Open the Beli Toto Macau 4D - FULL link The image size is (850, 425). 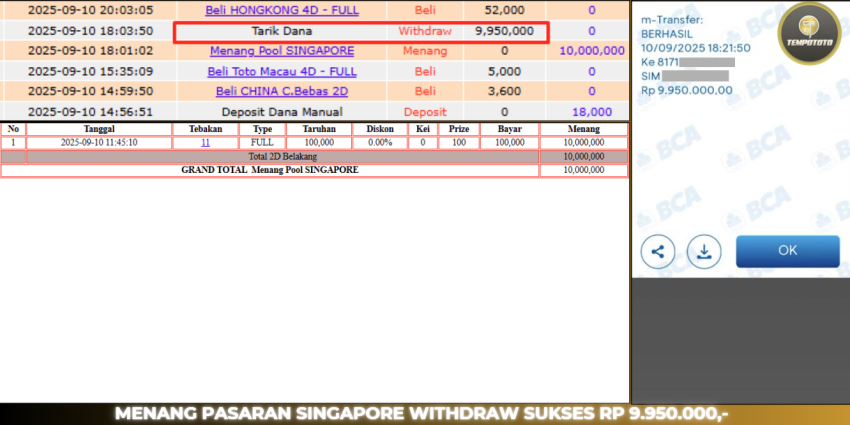[x=282, y=72]
